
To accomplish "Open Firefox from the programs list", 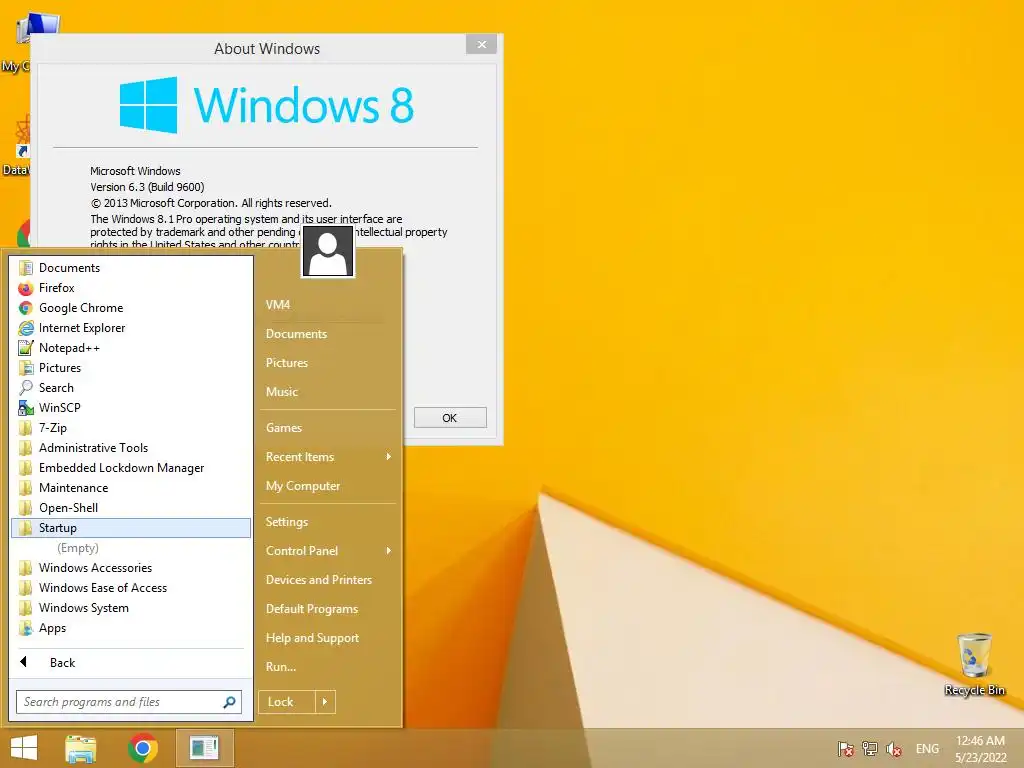I will (x=131, y=288).
